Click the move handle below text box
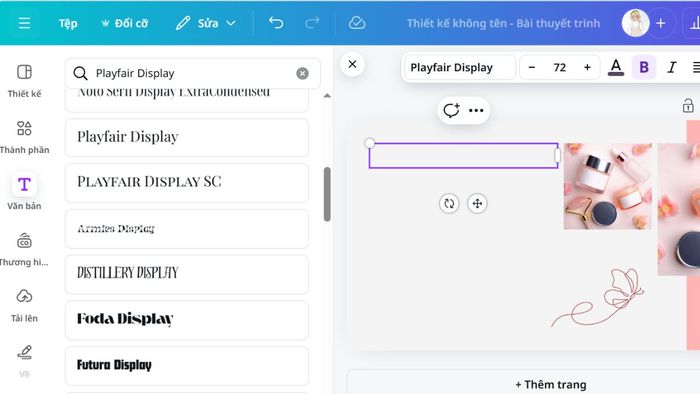The image size is (700, 394). coord(477,203)
